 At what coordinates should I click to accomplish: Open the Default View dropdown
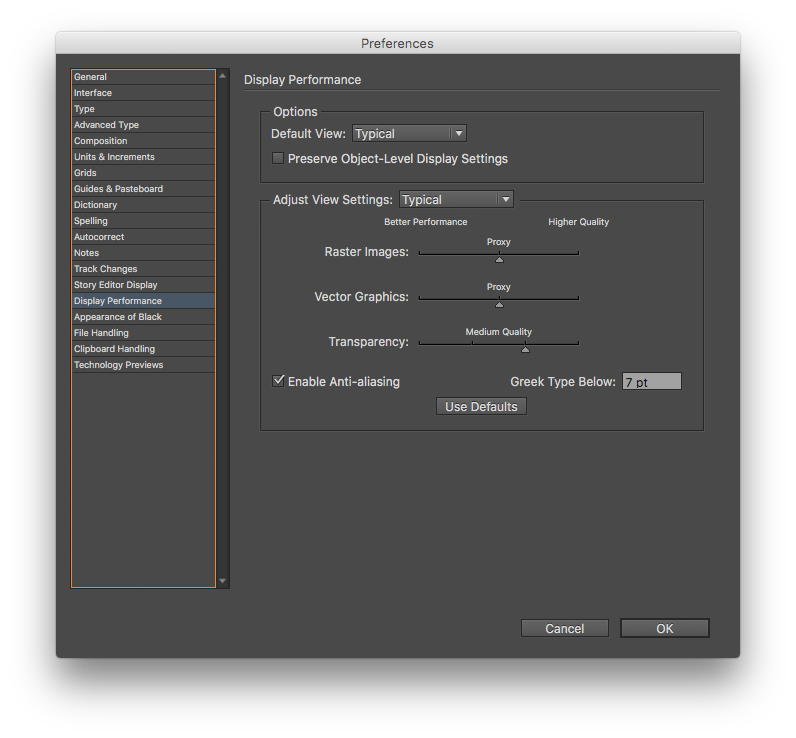click(x=409, y=133)
